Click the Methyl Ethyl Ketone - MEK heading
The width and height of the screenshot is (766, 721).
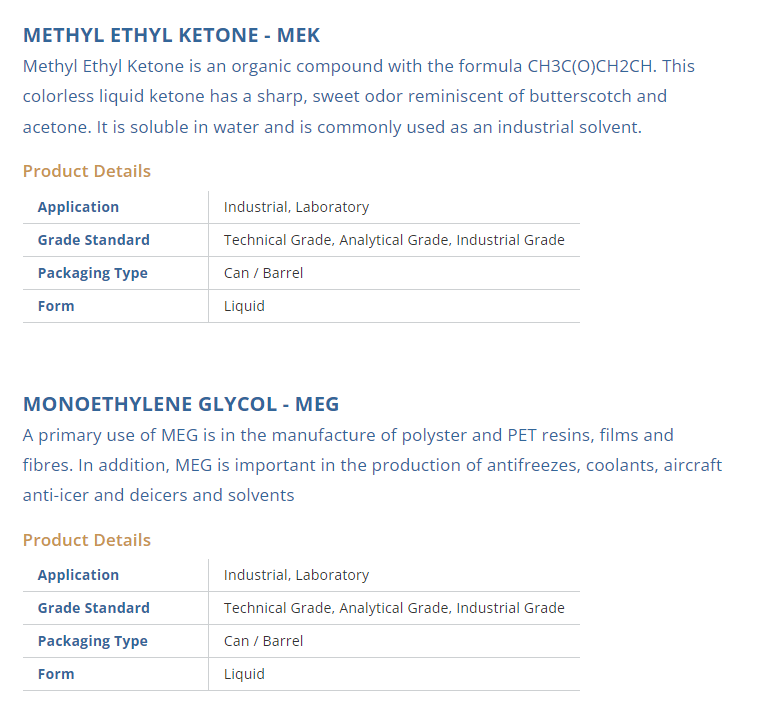tap(171, 35)
